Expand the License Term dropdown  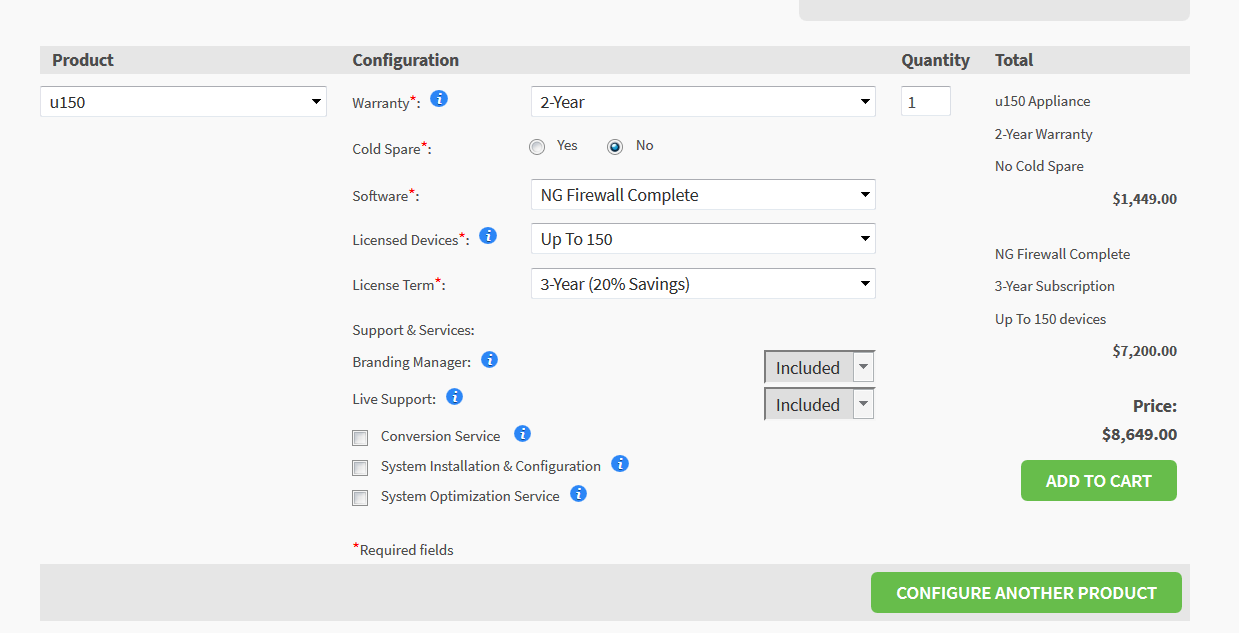(x=702, y=284)
